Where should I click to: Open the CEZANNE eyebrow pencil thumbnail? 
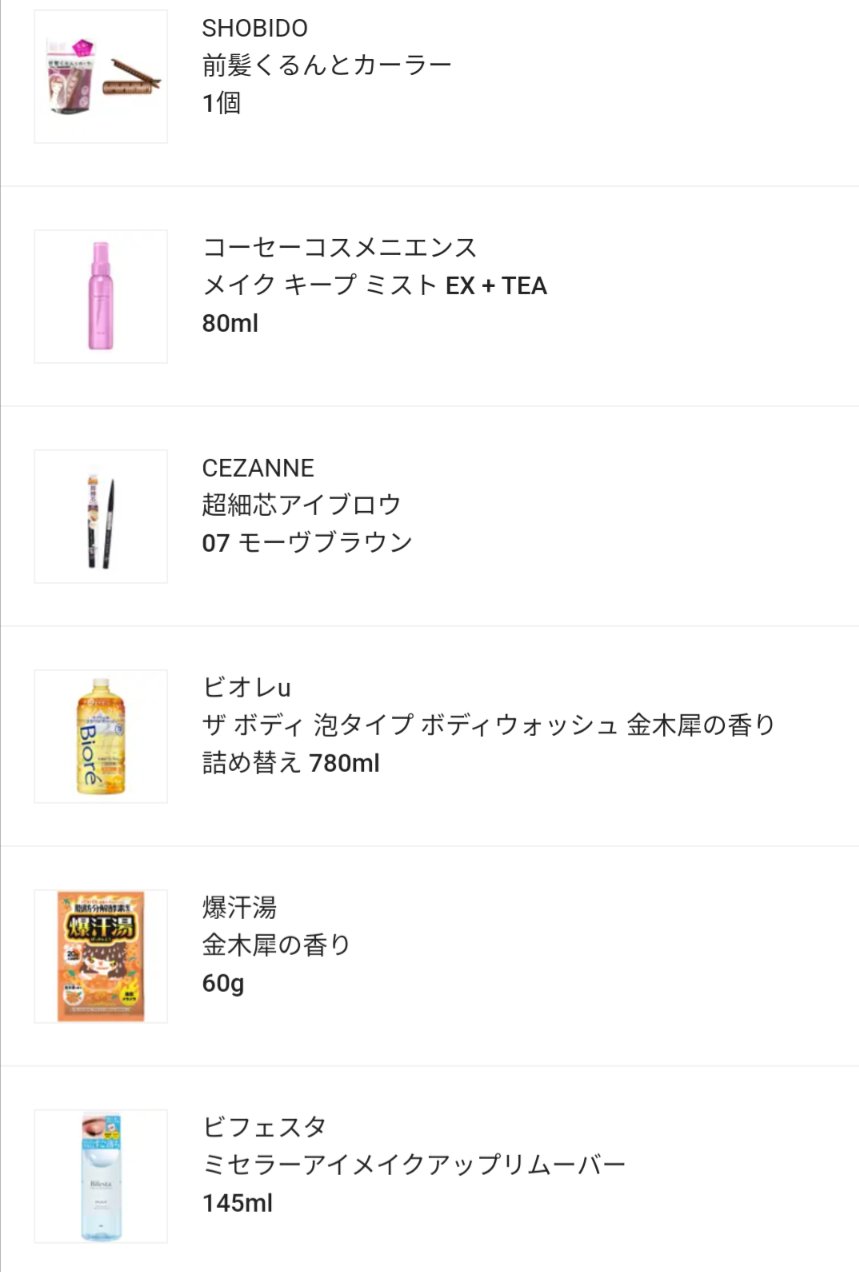coord(100,516)
